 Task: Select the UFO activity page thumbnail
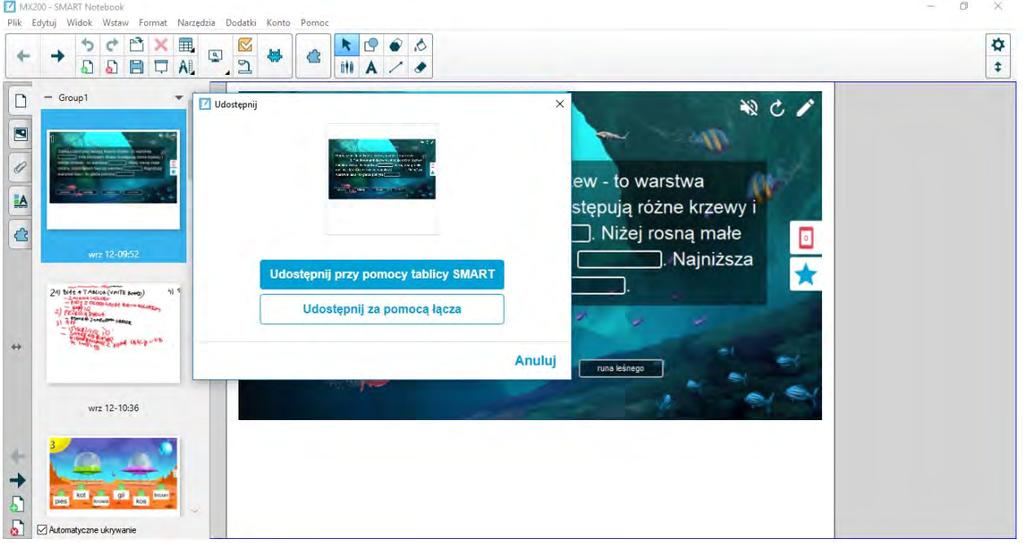pyautogui.click(x=113, y=474)
